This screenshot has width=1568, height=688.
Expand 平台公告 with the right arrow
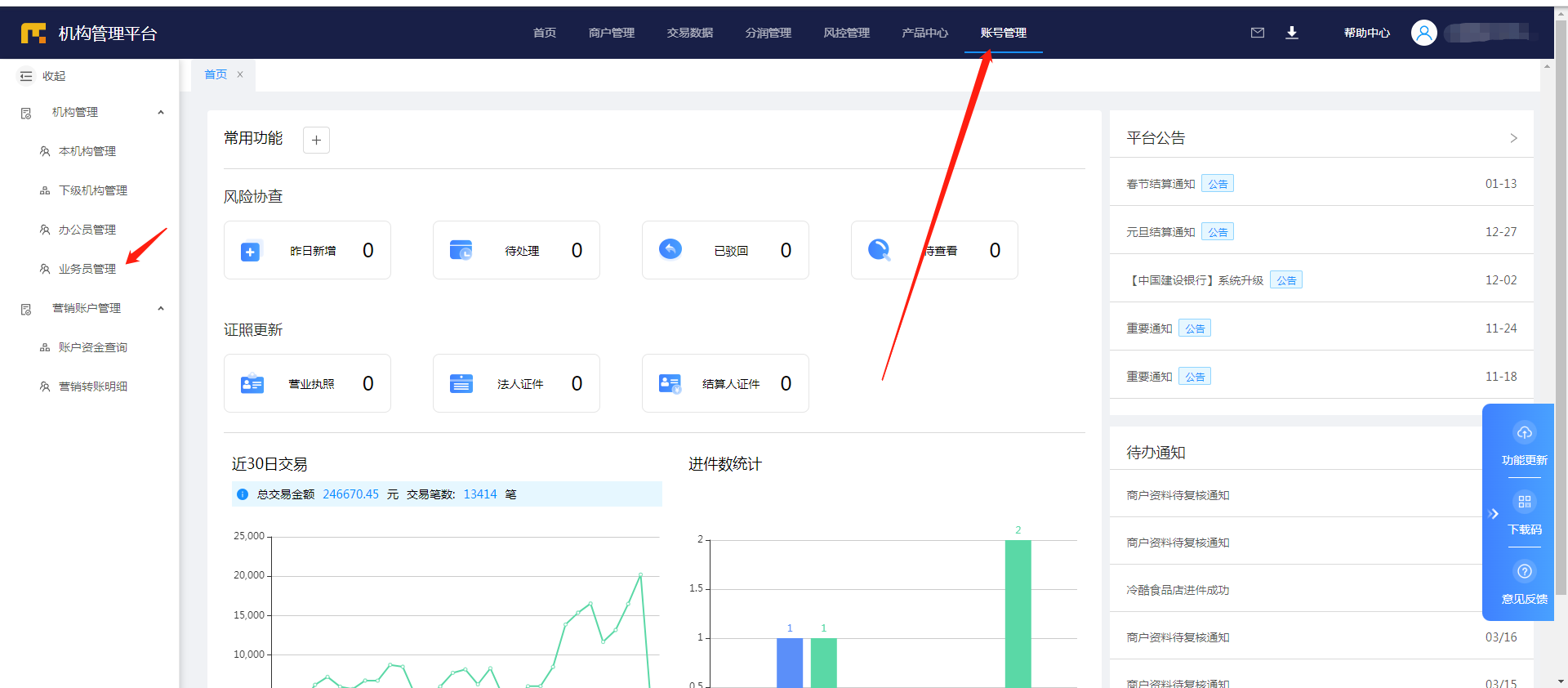(1512, 138)
